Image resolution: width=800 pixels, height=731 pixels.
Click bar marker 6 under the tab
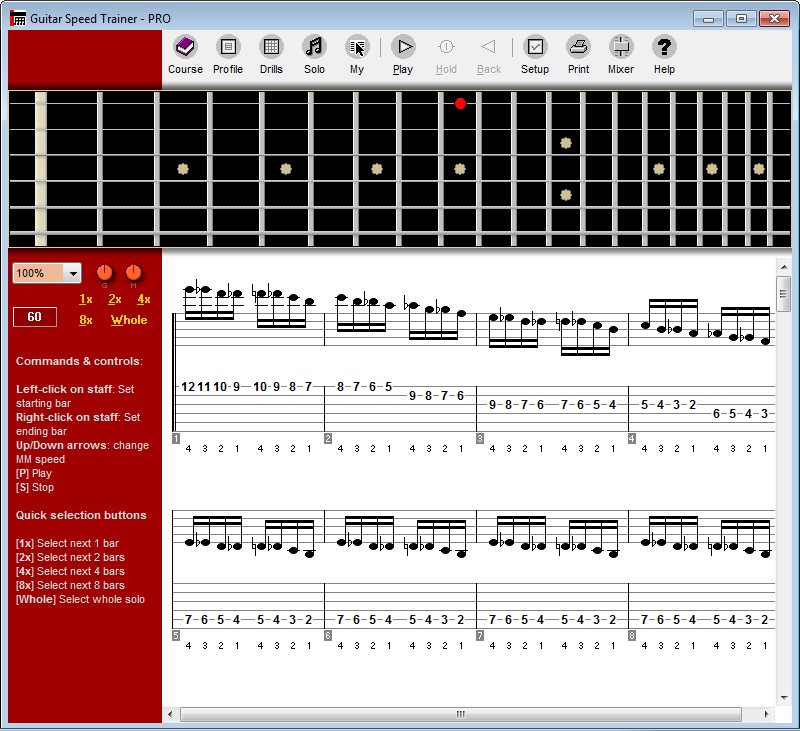[x=328, y=636]
